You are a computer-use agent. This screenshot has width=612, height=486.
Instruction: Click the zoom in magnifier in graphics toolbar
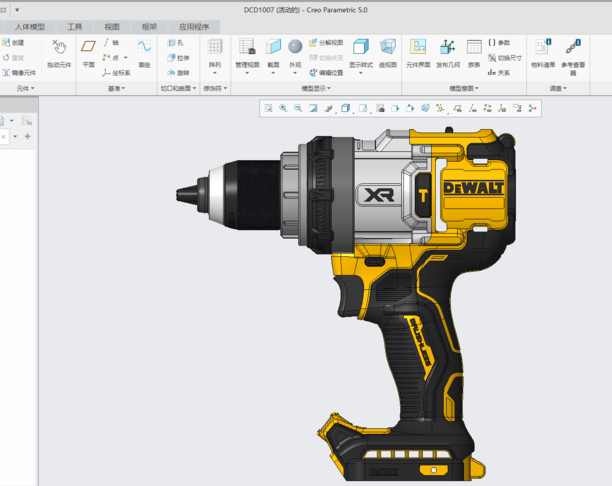pos(283,108)
